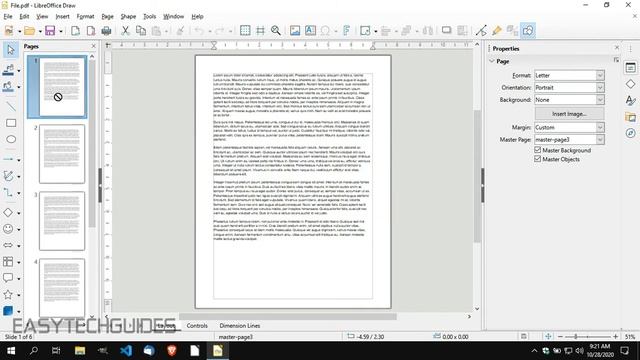Click the Shadow toggle icon
The height and width of the screenshot is (360, 640).
point(447,31)
